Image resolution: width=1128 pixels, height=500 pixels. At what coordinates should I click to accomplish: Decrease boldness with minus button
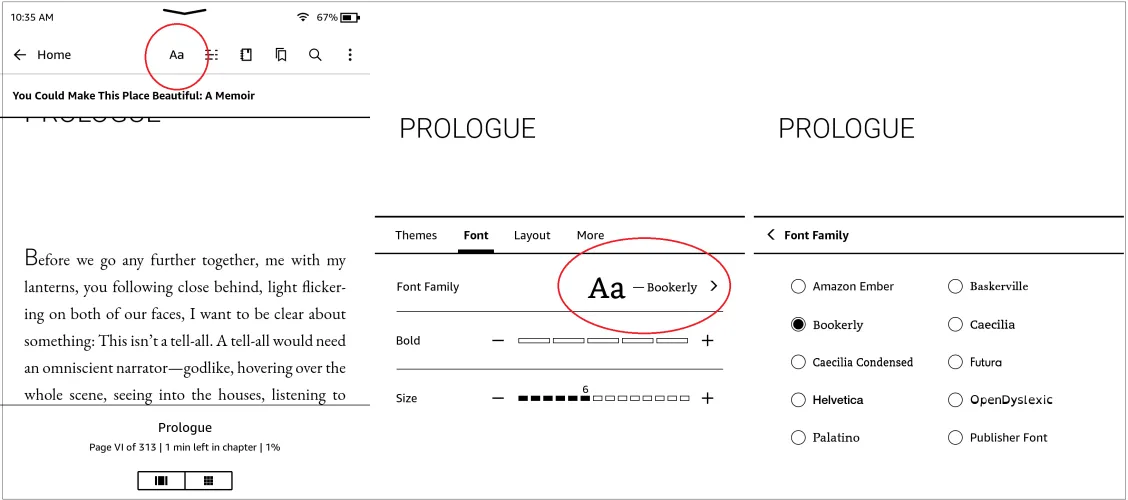[498, 341]
